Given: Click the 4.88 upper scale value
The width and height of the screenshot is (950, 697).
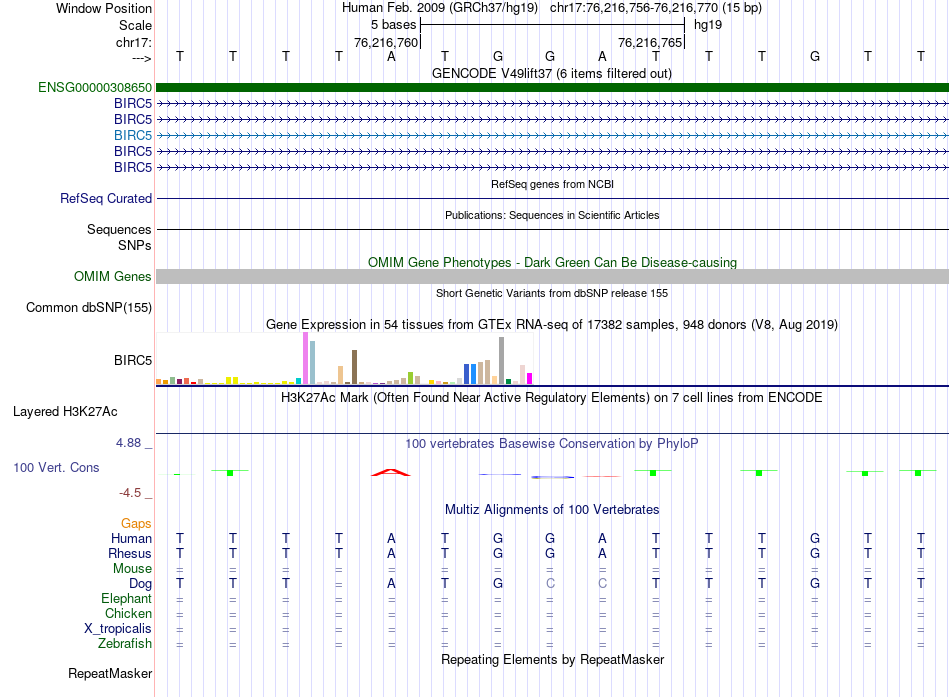Looking at the screenshot, I should tap(128, 442).
